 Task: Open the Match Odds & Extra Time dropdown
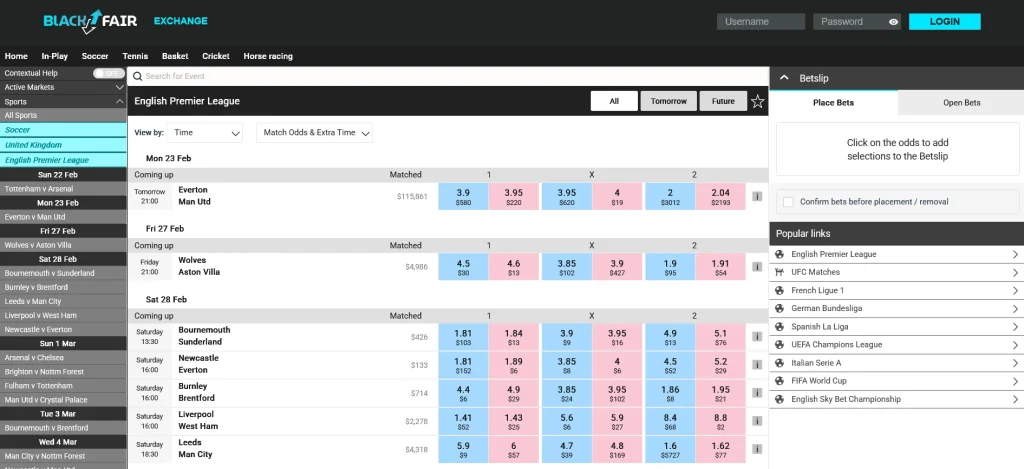click(314, 132)
